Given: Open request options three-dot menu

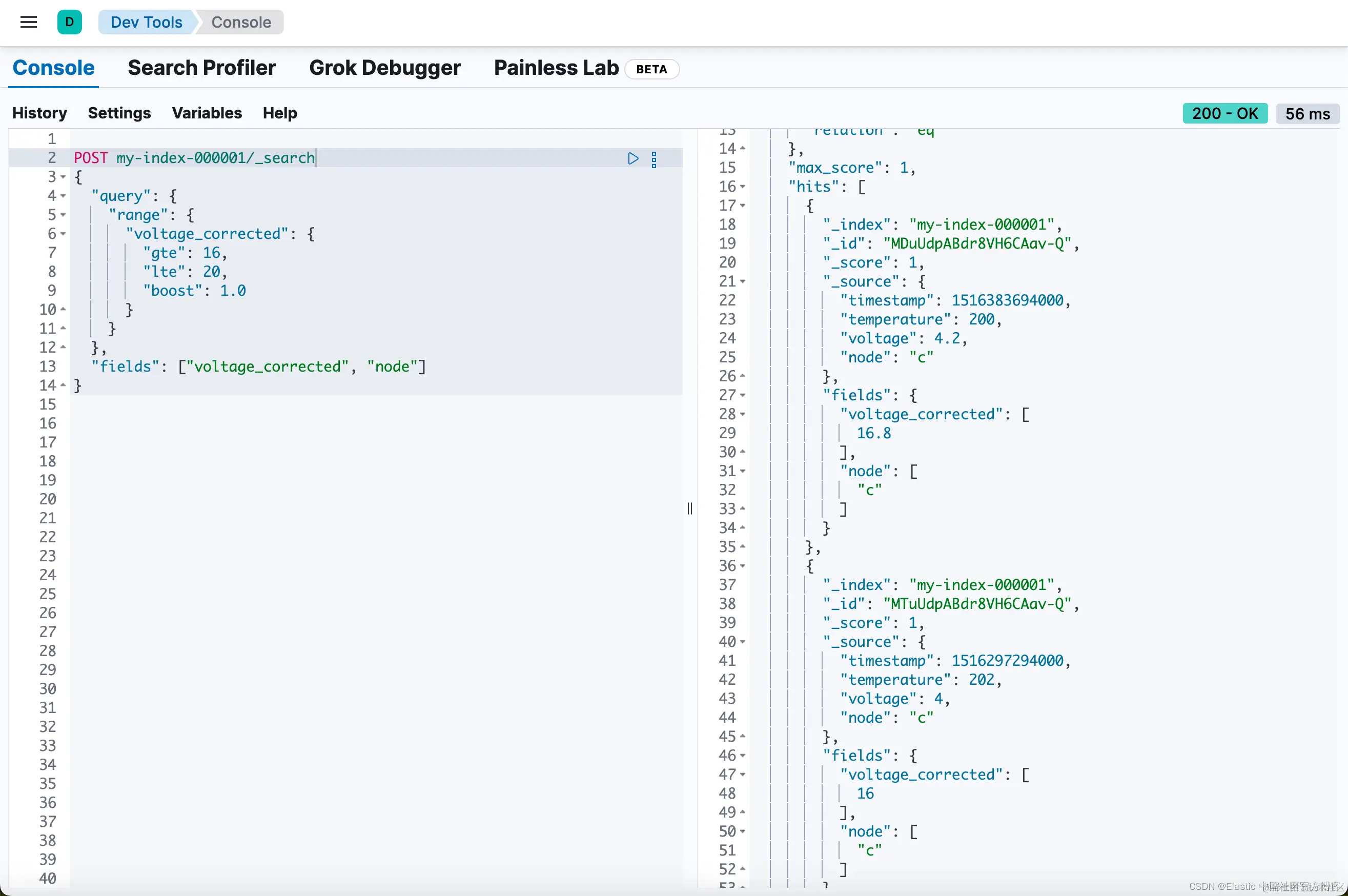Looking at the screenshot, I should [655, 159].
